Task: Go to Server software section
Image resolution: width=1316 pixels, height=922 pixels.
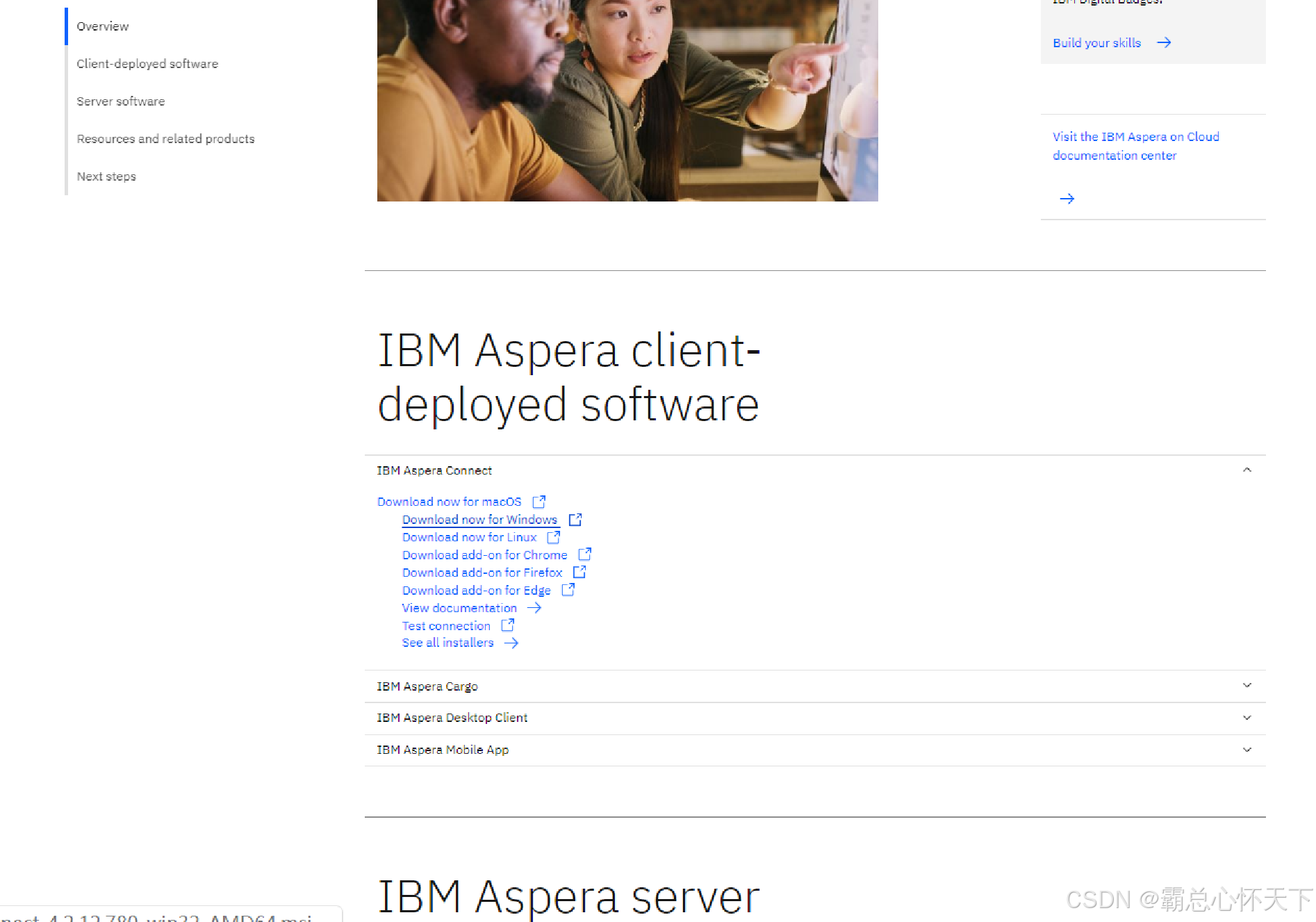Action: (121, 101)
